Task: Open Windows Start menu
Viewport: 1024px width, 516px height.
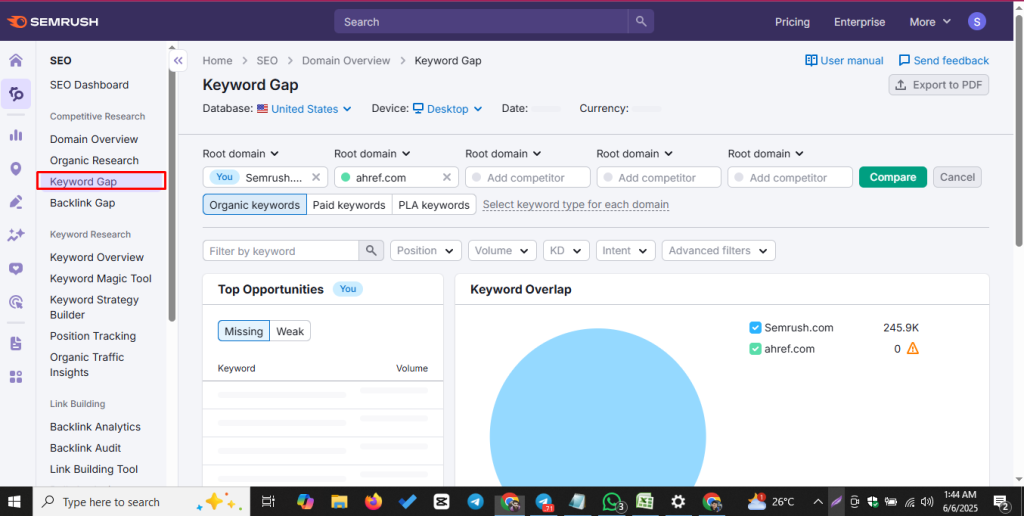Action: click(x=13, y=502)
